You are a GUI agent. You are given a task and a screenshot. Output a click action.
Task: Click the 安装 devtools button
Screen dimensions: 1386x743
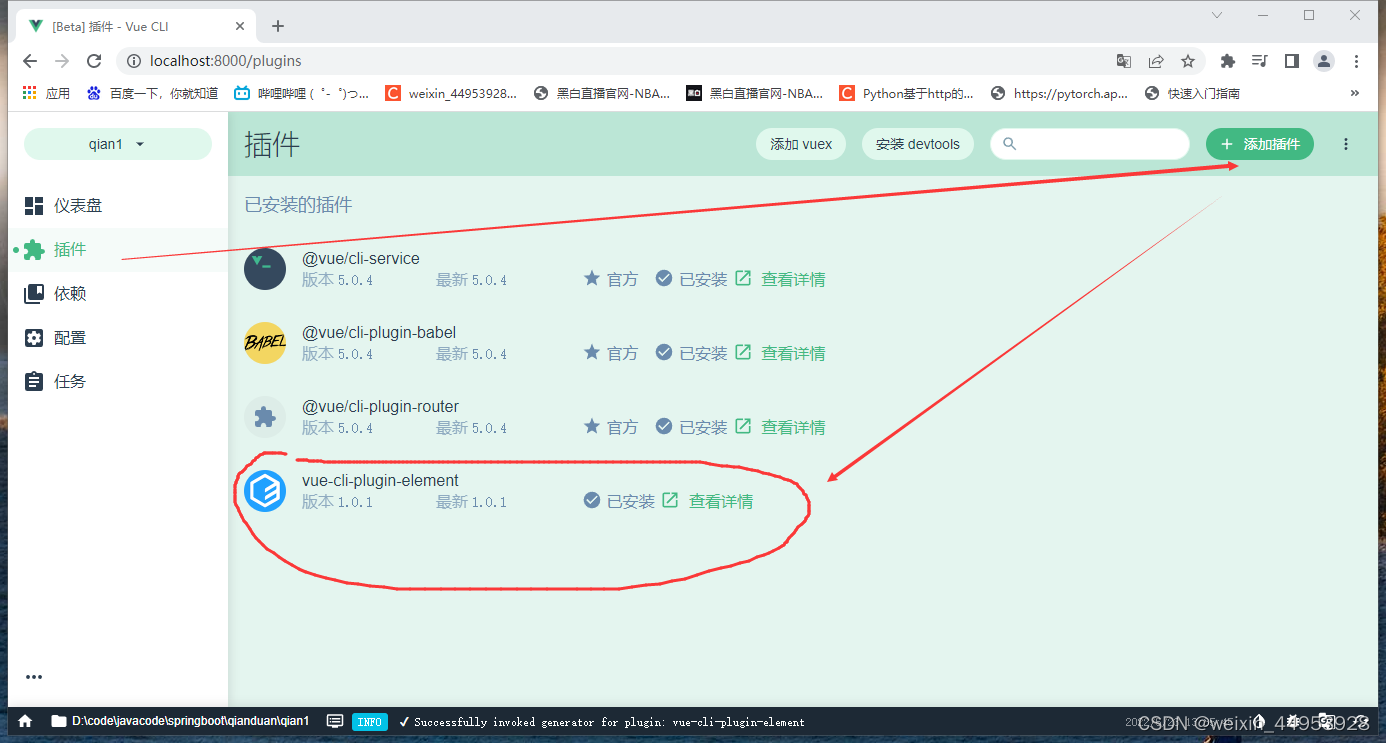point(918,144)
